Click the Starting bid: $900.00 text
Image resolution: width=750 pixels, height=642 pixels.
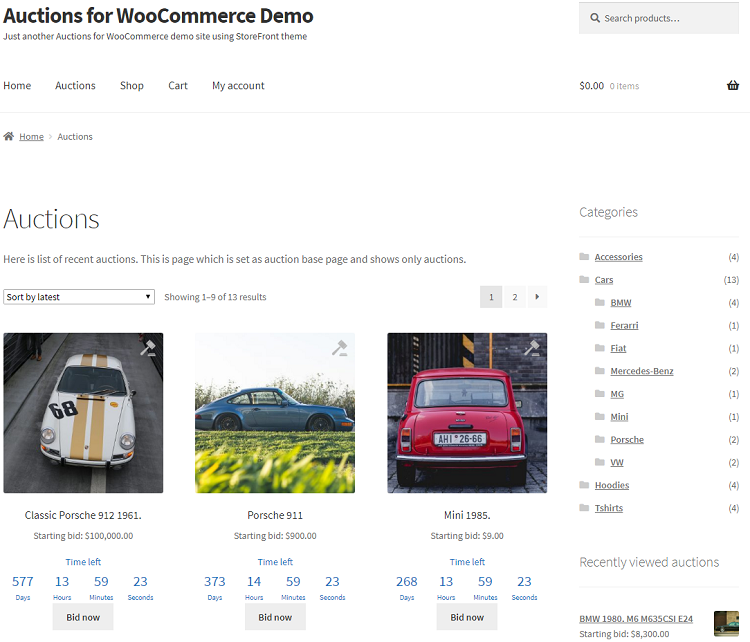coord(275,536)
